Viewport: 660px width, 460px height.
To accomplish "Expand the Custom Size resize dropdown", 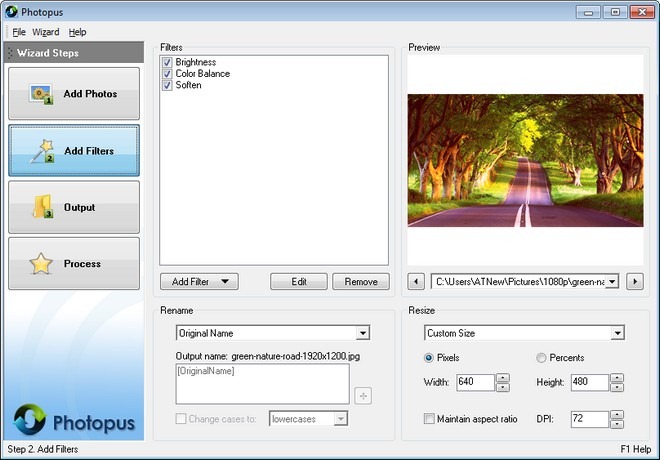I will 617,333.
